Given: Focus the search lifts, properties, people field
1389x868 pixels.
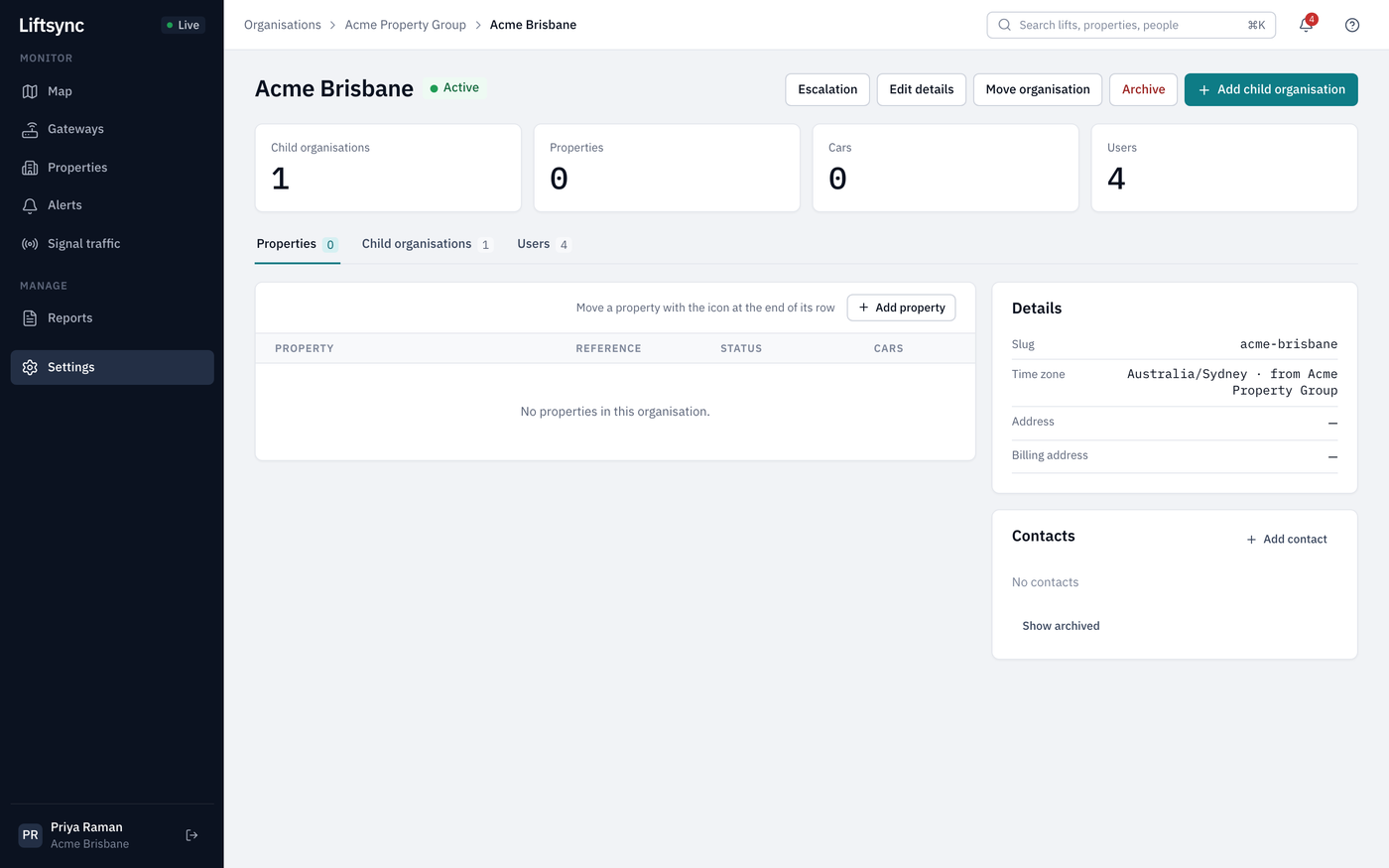Looking at the screenshot, I should coord(1131,25).
